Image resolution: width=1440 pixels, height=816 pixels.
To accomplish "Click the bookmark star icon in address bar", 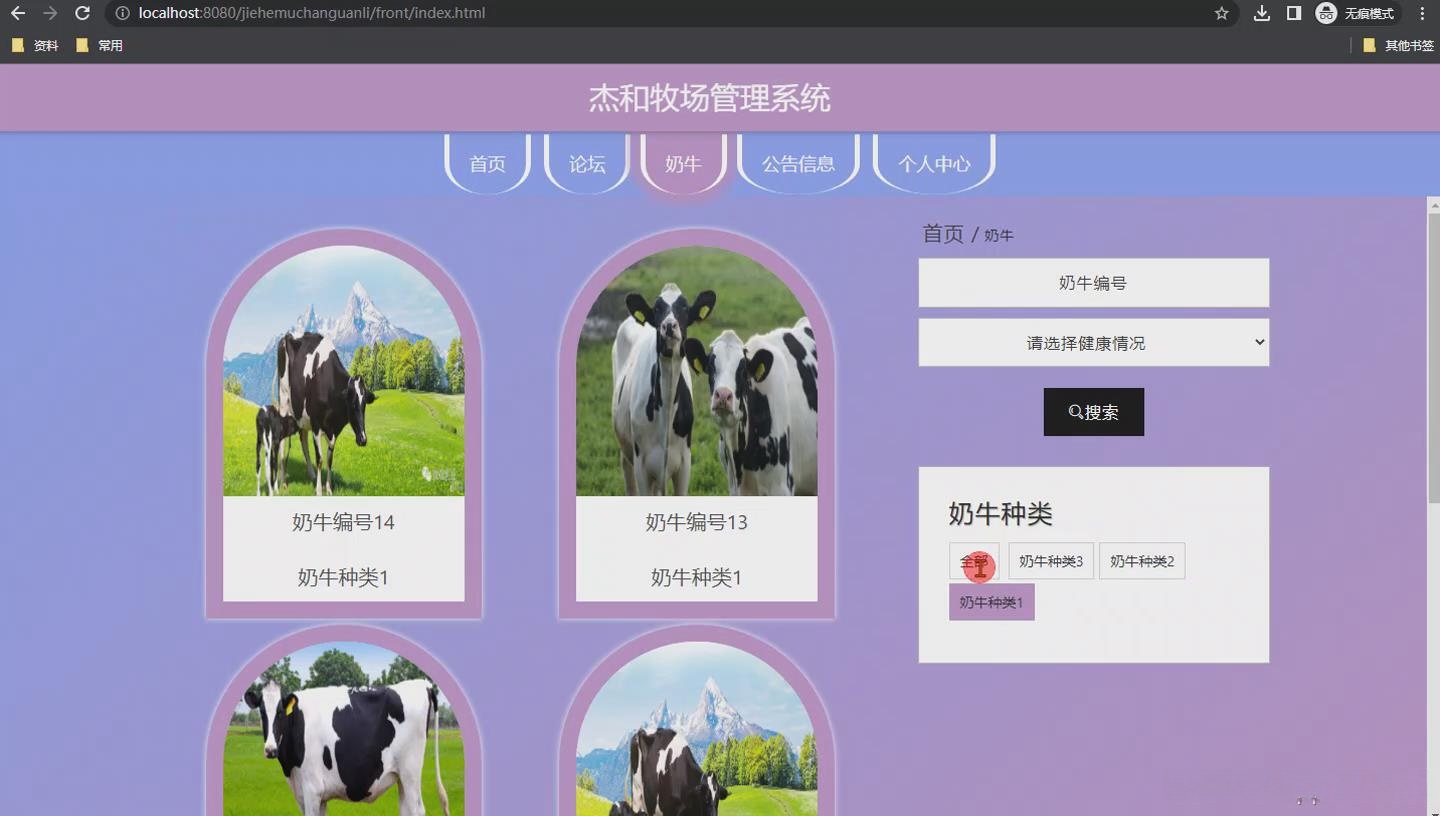I will pos(1220,14).
